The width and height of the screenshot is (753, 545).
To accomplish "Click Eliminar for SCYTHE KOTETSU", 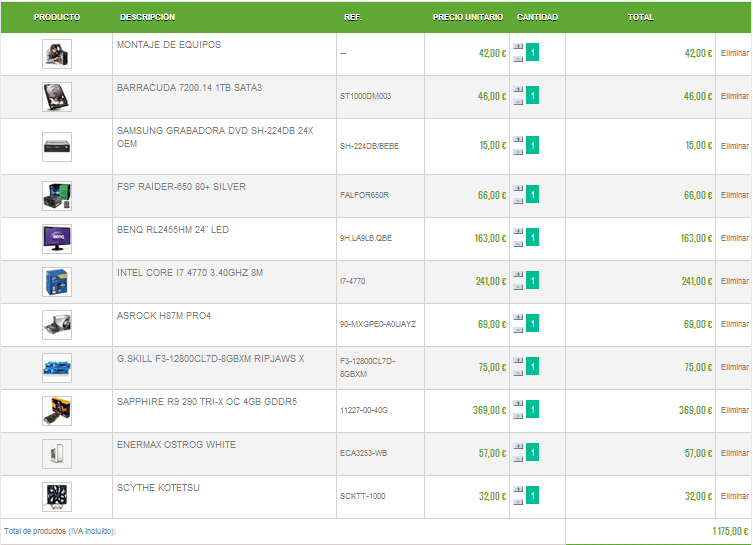I will click(x=734, y=496).
